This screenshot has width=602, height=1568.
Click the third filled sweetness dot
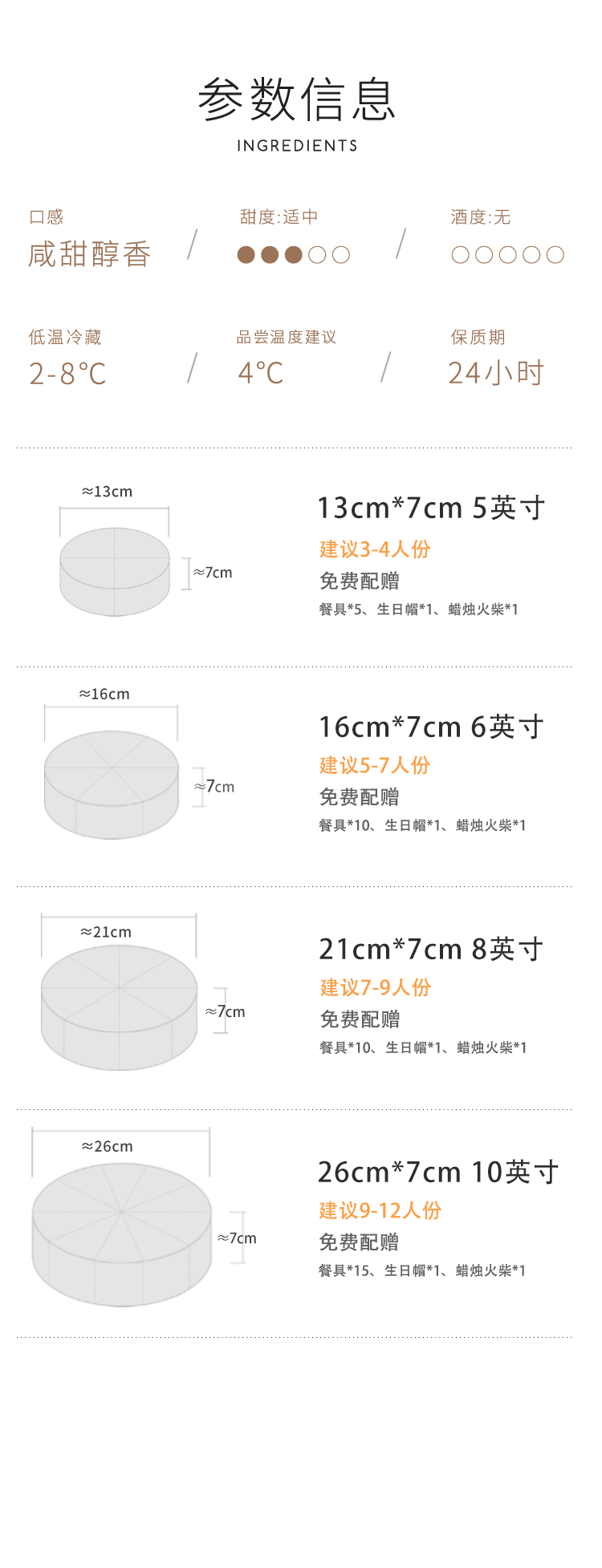tap(294, 255)
